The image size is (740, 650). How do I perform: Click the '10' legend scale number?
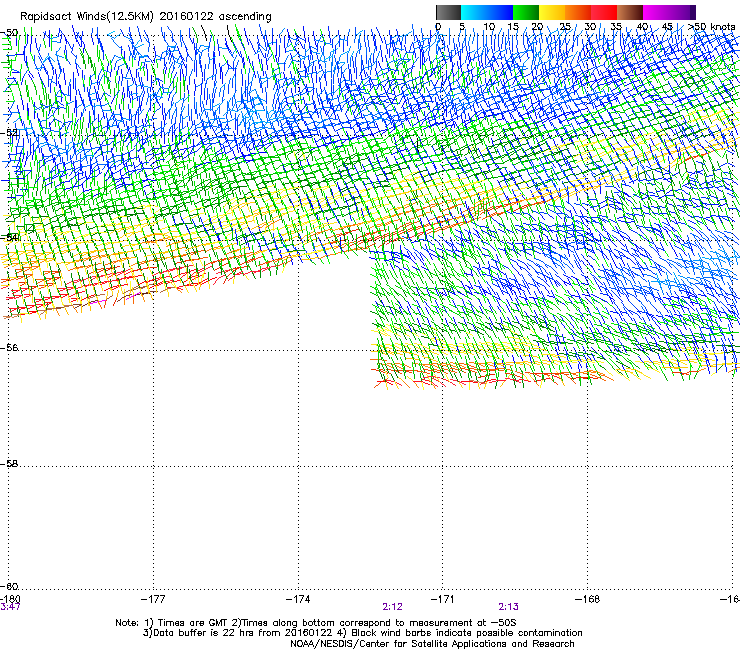489,27
